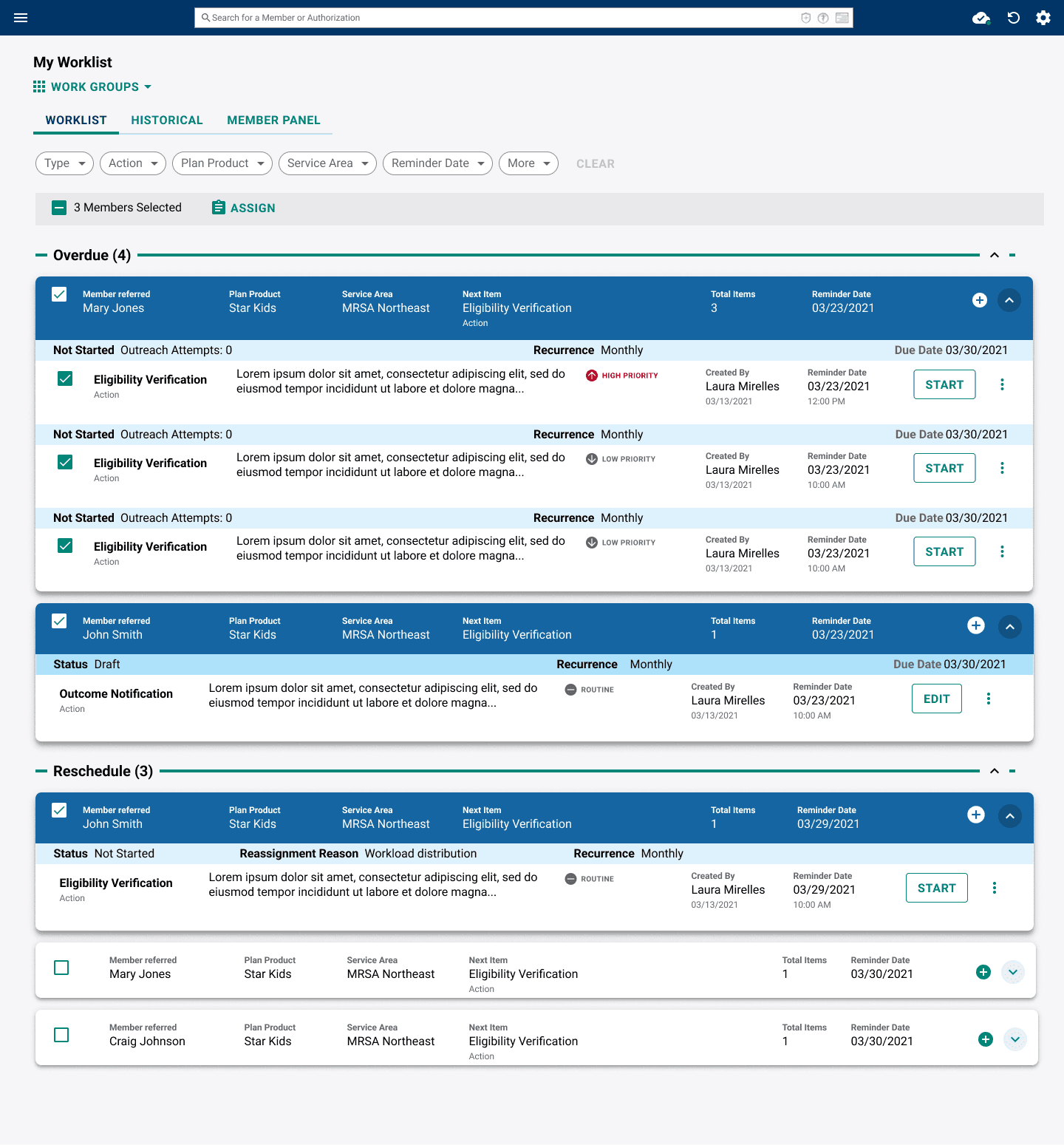Viewport: 1064px width, 1145px height.
Task: Uncheck Mary Jones overdue card checkbox
Action: [59, 294]
